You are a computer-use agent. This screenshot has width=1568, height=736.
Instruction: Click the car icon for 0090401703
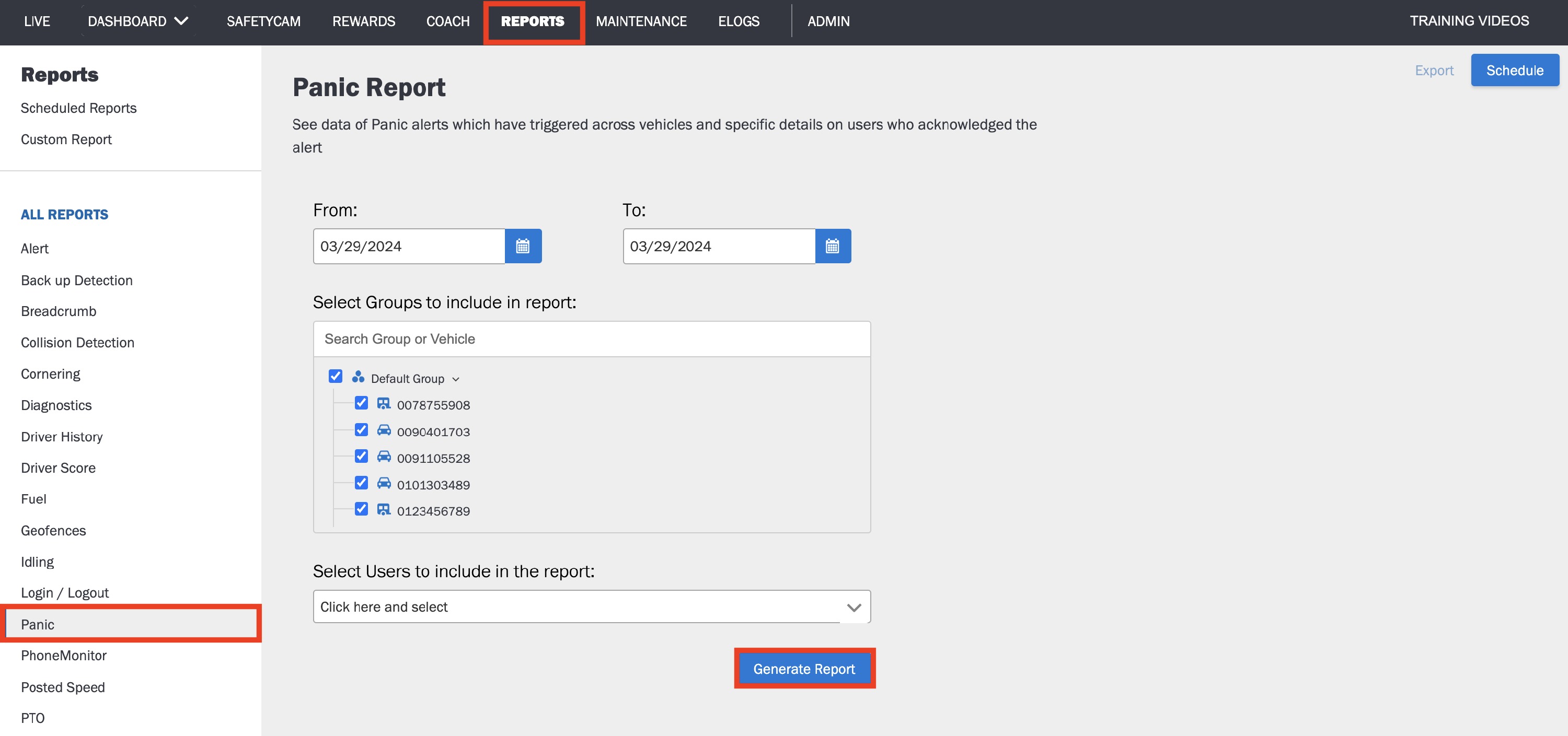click(384, 430)
